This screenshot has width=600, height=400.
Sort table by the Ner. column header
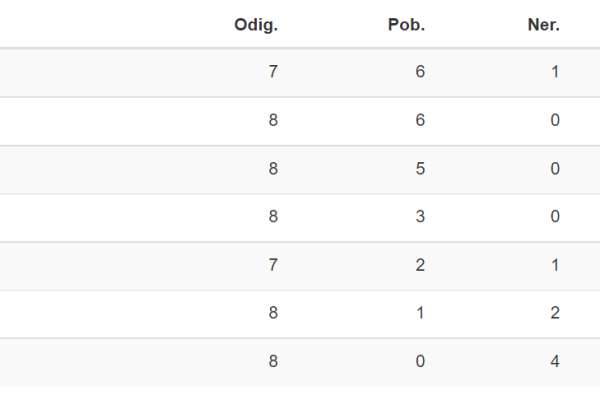coord(543,25)
